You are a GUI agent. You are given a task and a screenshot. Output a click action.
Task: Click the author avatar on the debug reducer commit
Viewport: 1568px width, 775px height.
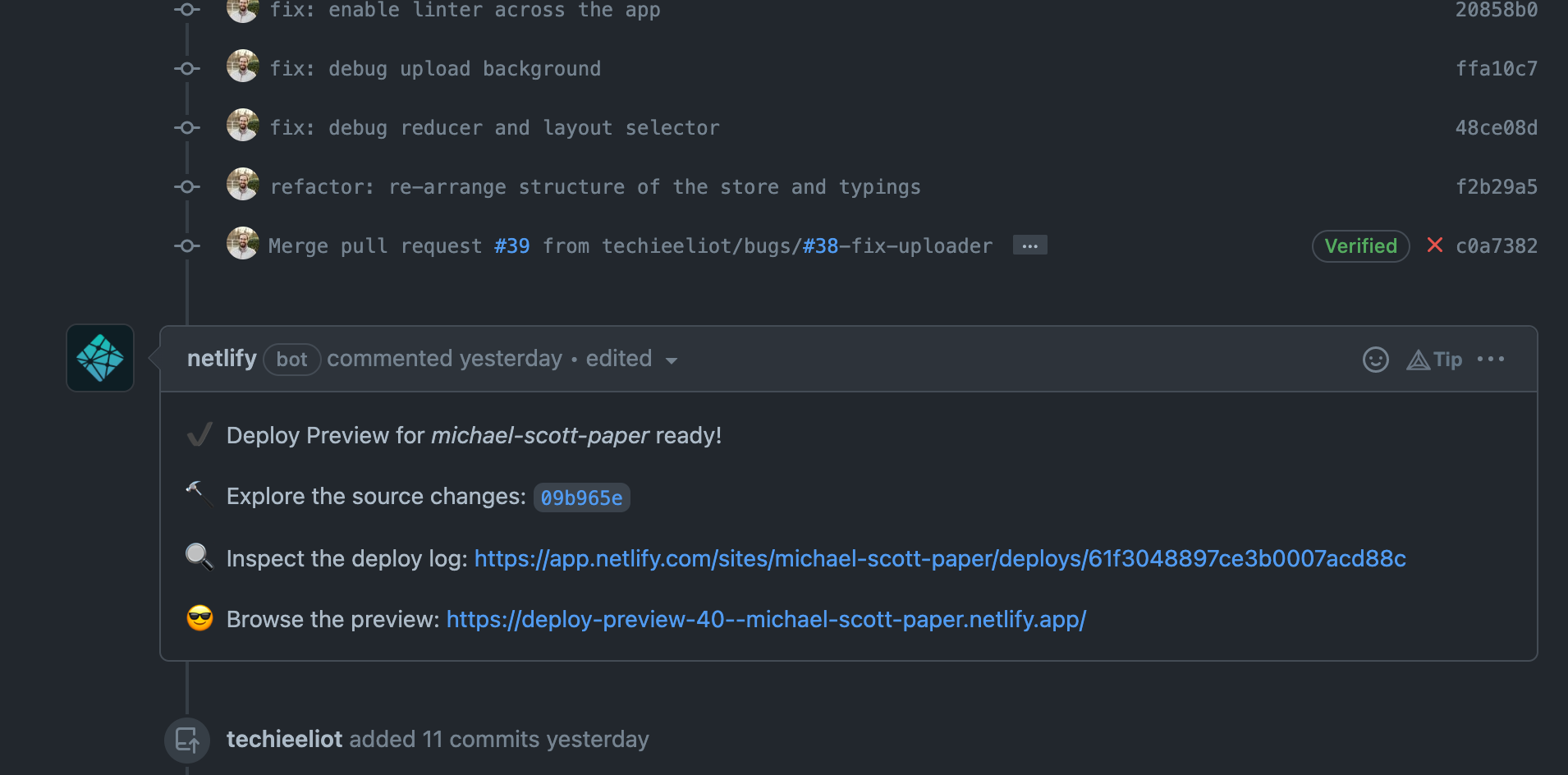point(242,125)
